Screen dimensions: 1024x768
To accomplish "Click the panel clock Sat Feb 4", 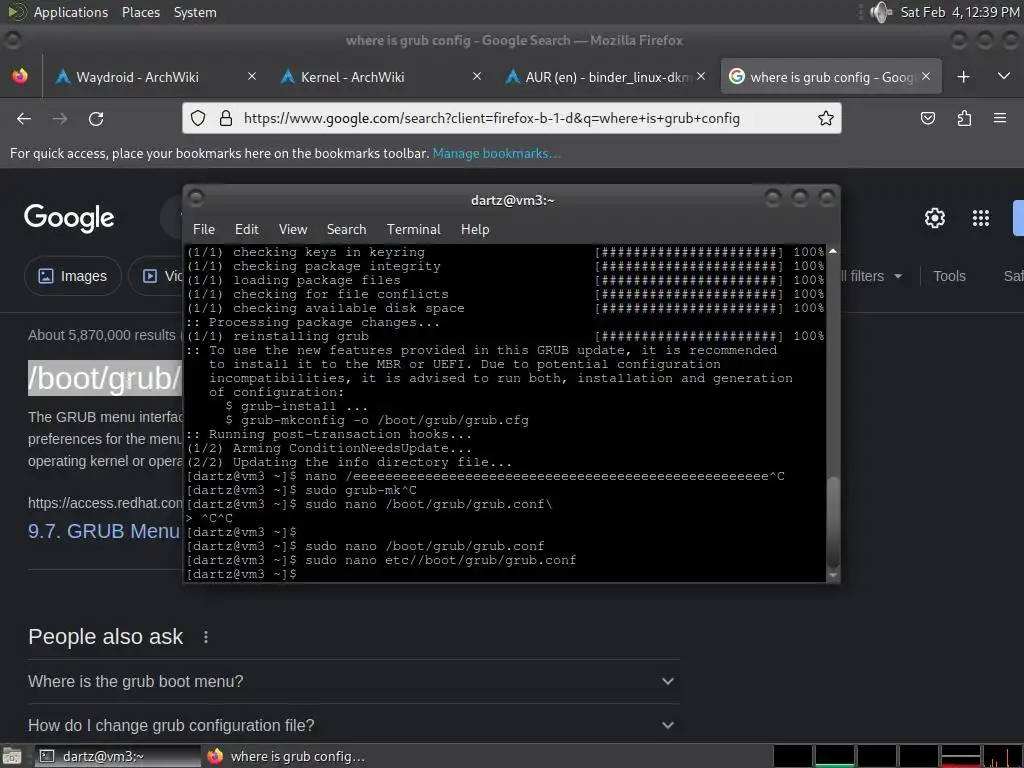I will (959, 12).
